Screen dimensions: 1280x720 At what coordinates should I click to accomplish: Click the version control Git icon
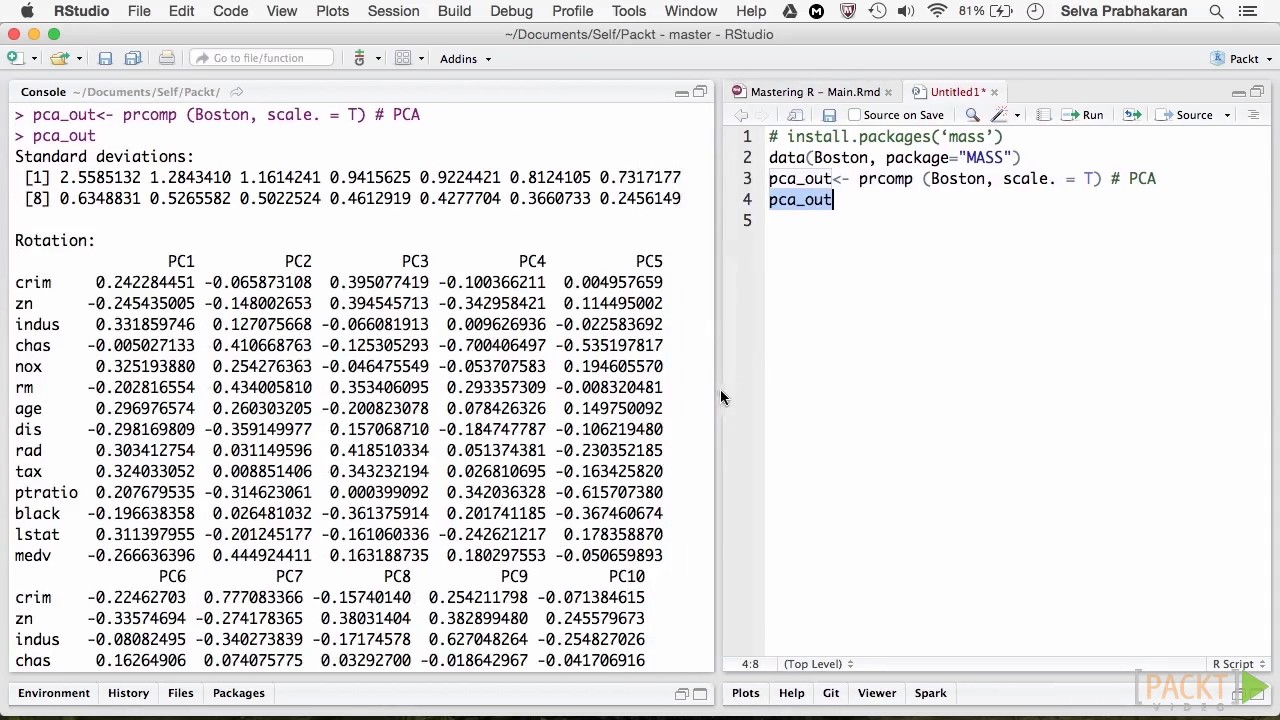coord(359,58)
